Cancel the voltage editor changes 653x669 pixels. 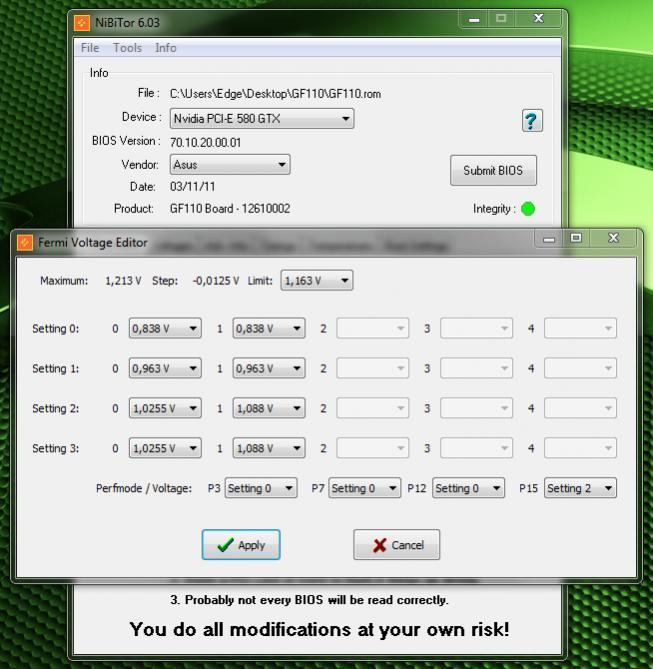[396, 545]
